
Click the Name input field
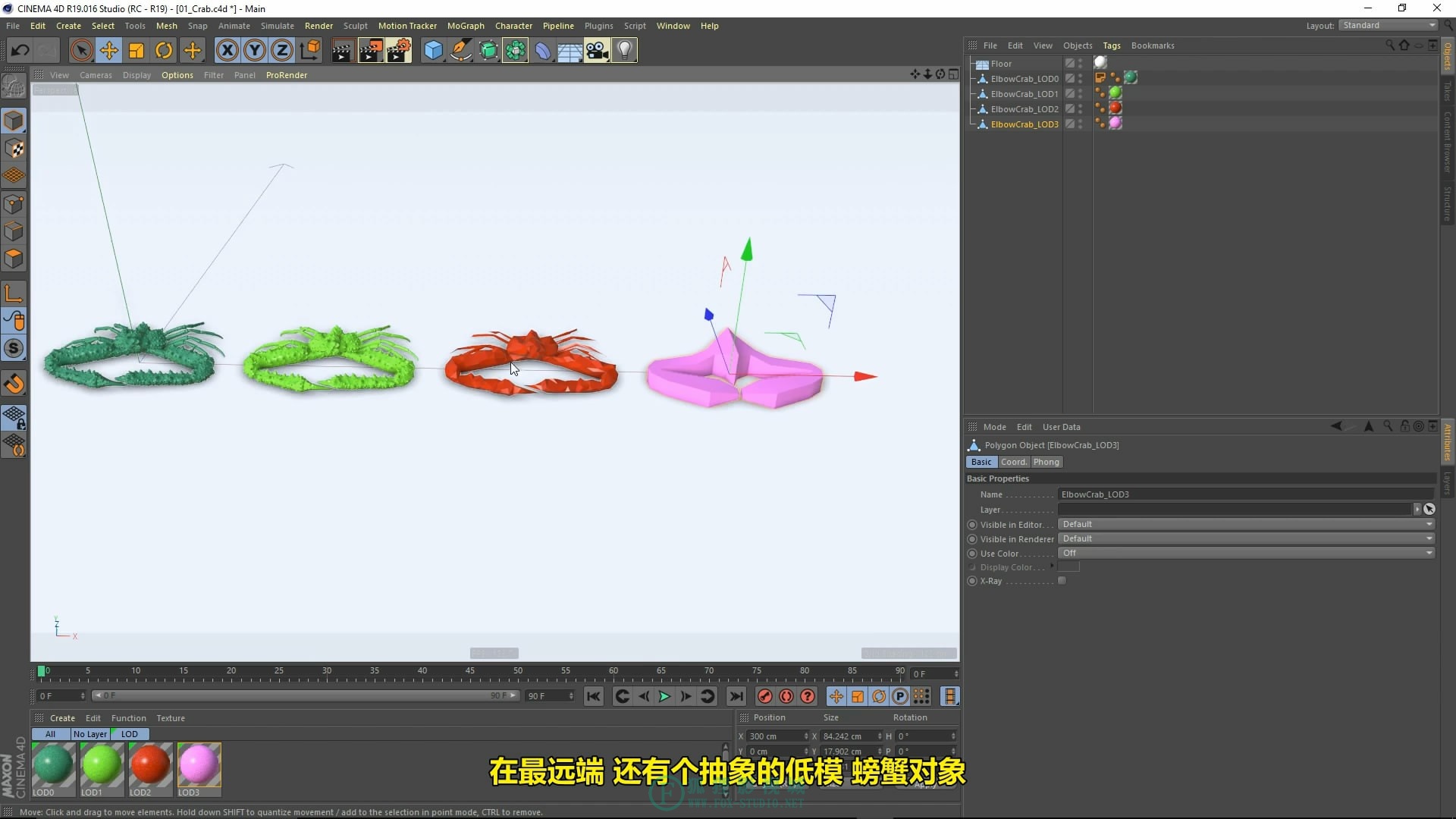pos(1246,494)
